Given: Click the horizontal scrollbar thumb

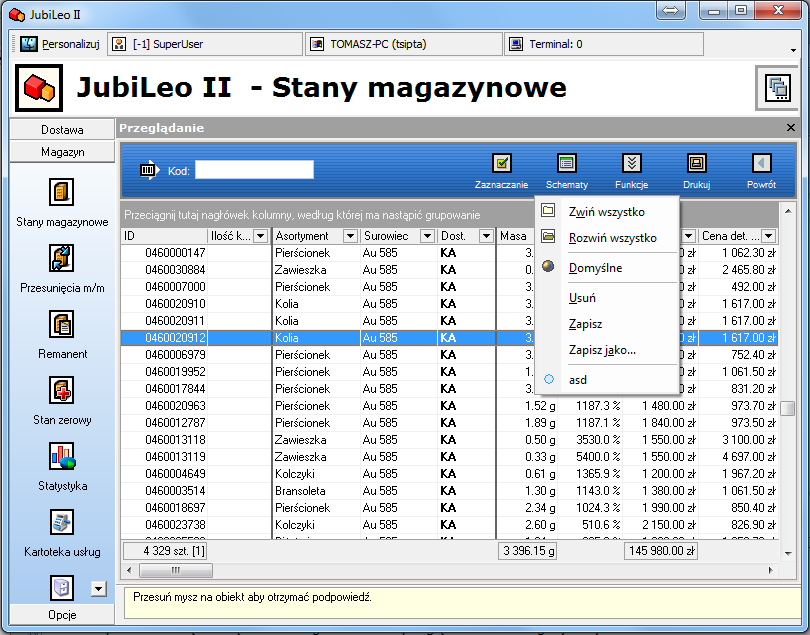Looking at the screenshot, I should click(x=176, y=570).
